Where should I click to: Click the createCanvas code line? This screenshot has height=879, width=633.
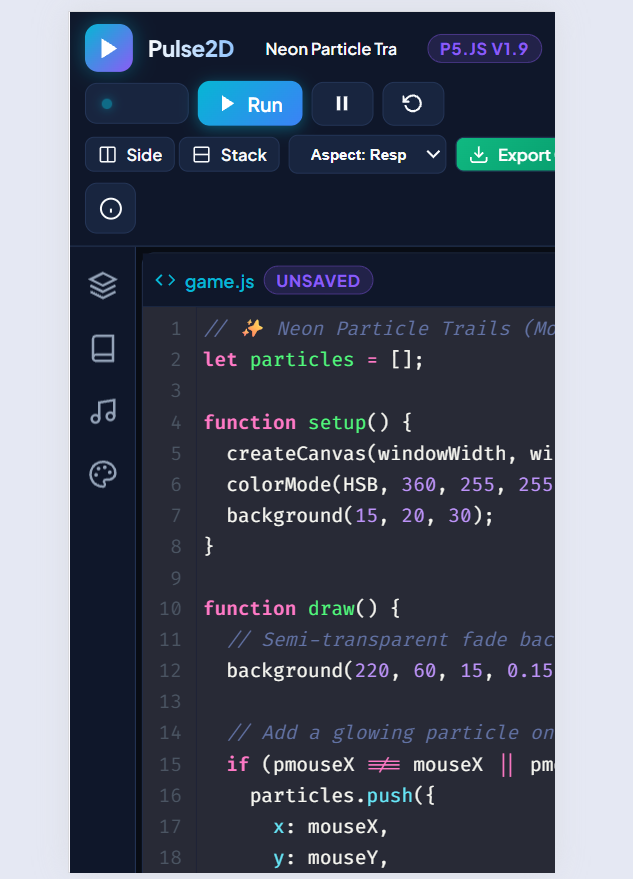tap(390, 454)
